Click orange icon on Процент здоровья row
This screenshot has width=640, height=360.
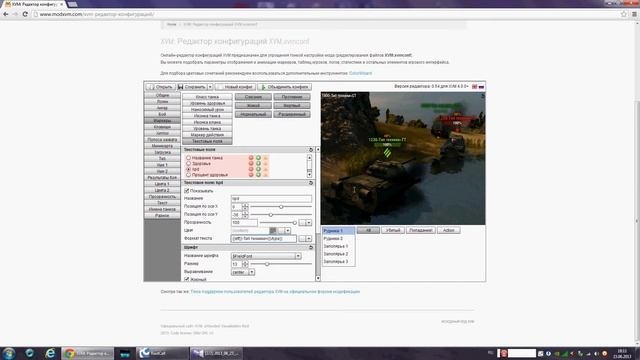pyautogui.click(x=265, y=175)
